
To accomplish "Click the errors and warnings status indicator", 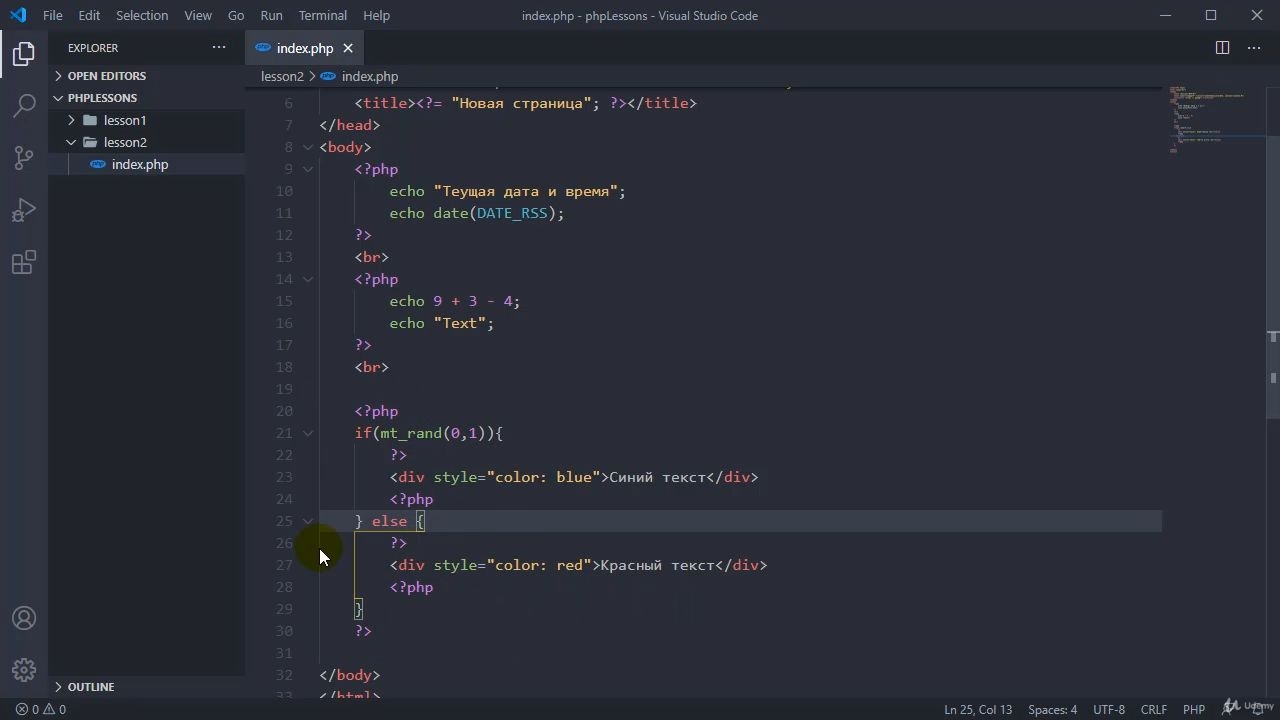I will [41, 709].
